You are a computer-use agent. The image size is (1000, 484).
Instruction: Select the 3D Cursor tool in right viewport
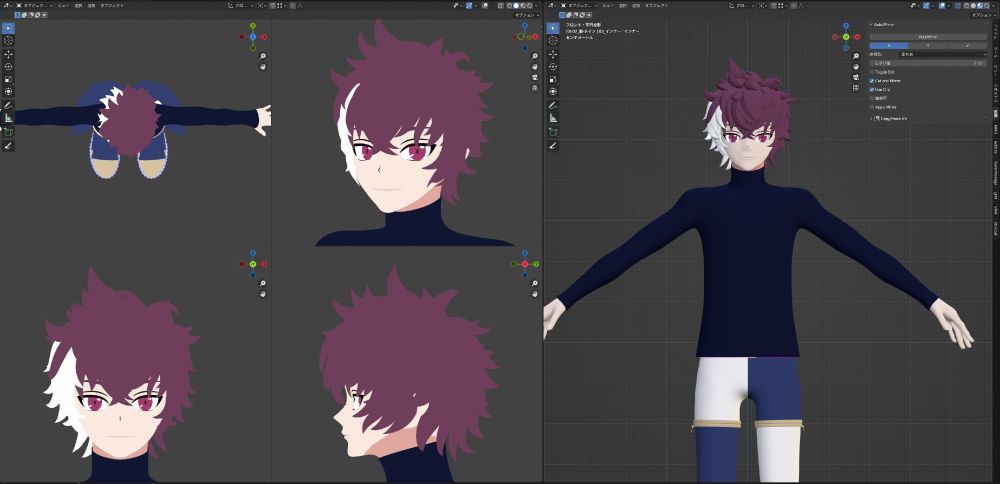click(553, 41)
